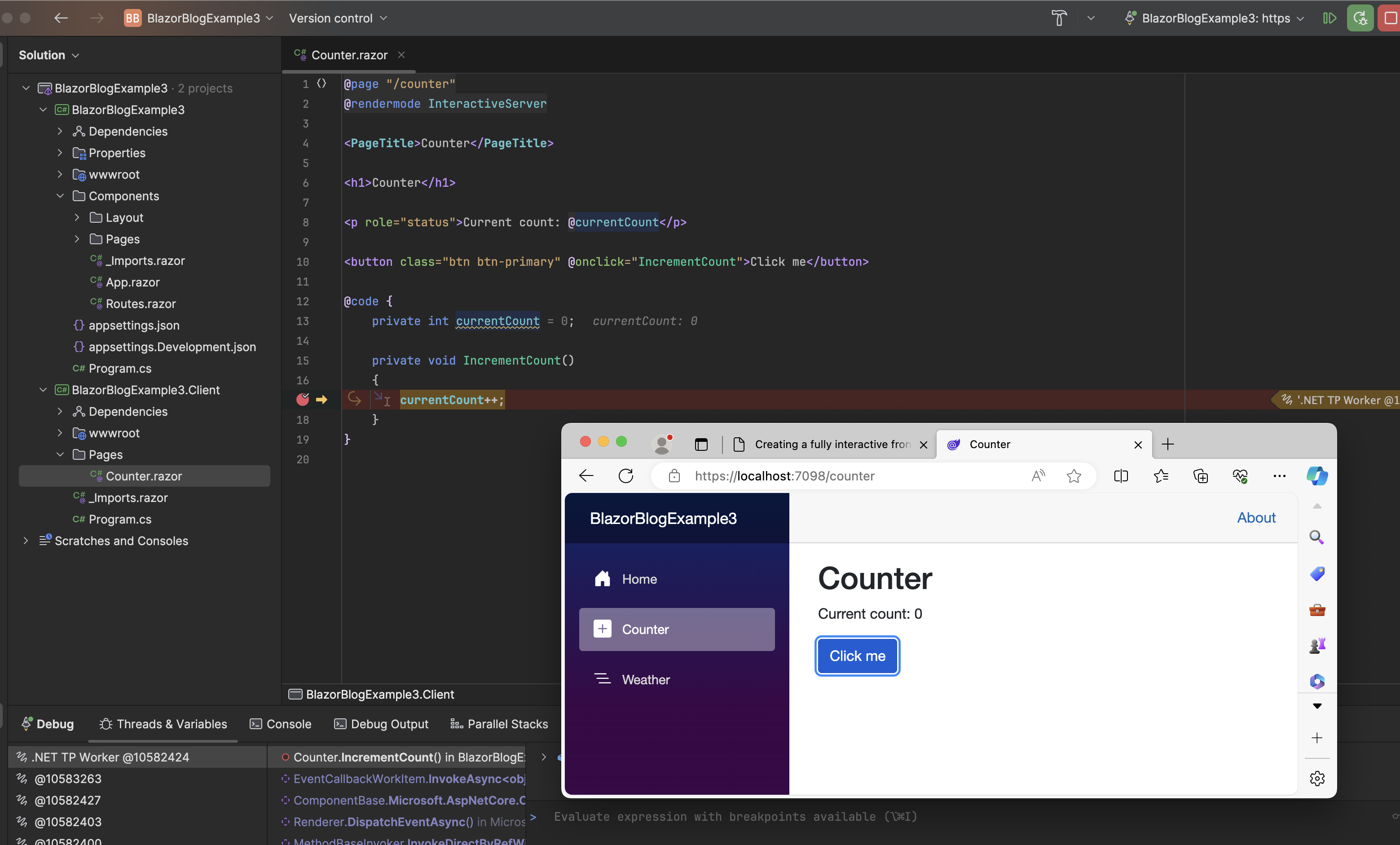Screen dimensions: 1400x845
Task: Click the resume program debug icon
Action: [x=1329, y=18]
